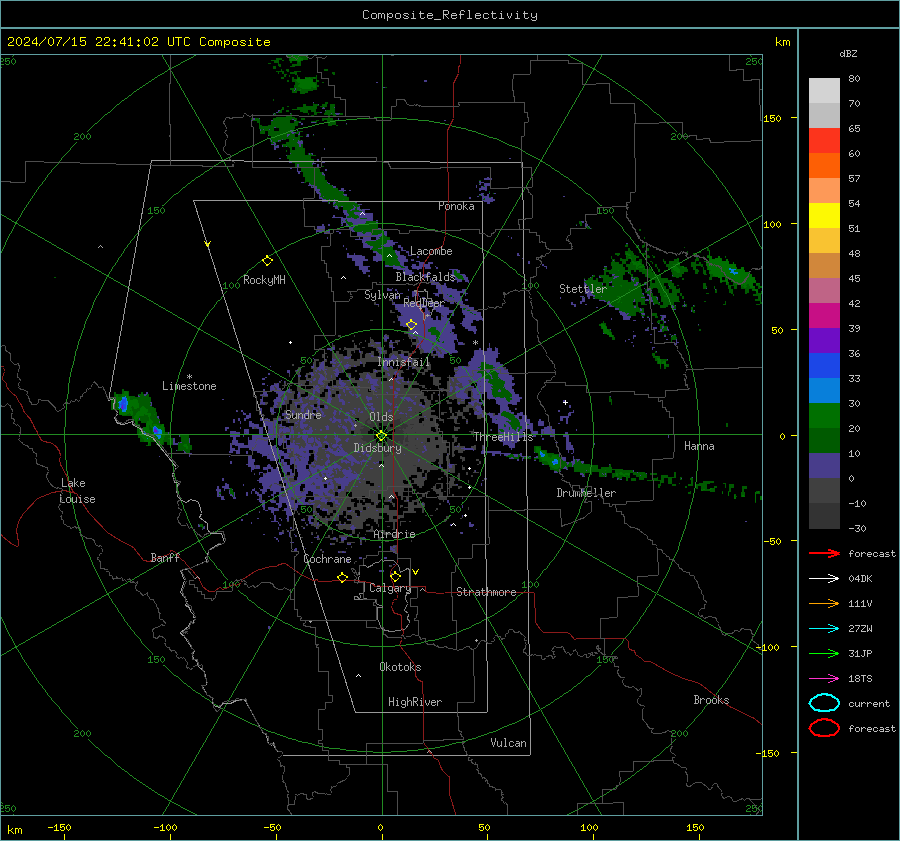The height and width of the screenshot is (841, 900).
Task: Click the Okotoks town label
Action: coord(400,667)
